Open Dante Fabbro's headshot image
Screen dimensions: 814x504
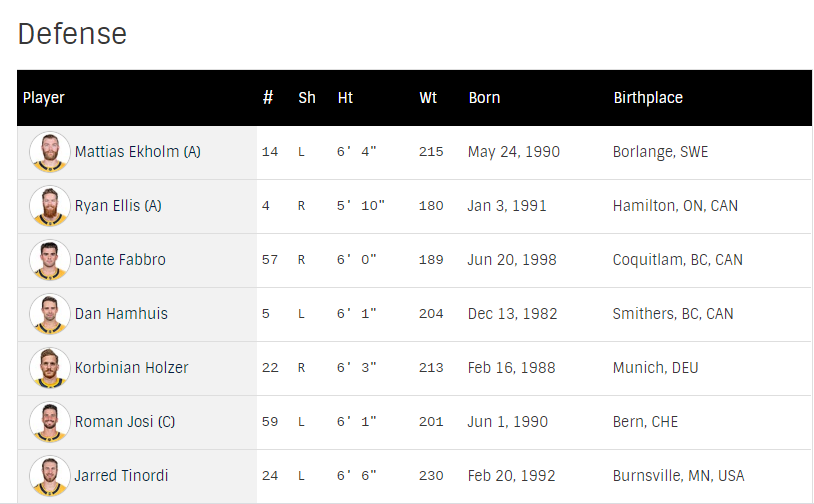coord(49,260)
